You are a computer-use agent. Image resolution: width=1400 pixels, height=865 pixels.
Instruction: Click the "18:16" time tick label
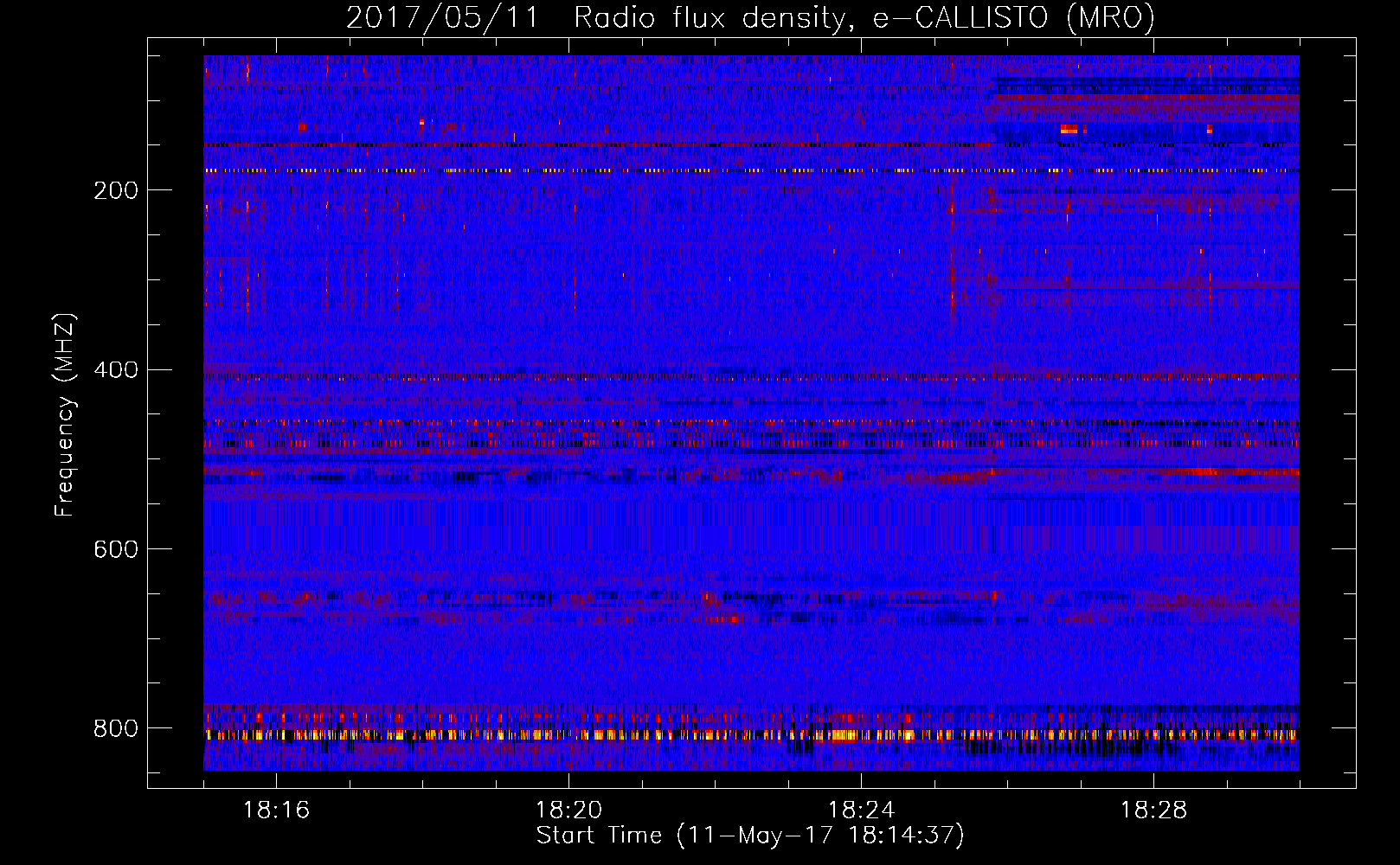pos(276,810)
